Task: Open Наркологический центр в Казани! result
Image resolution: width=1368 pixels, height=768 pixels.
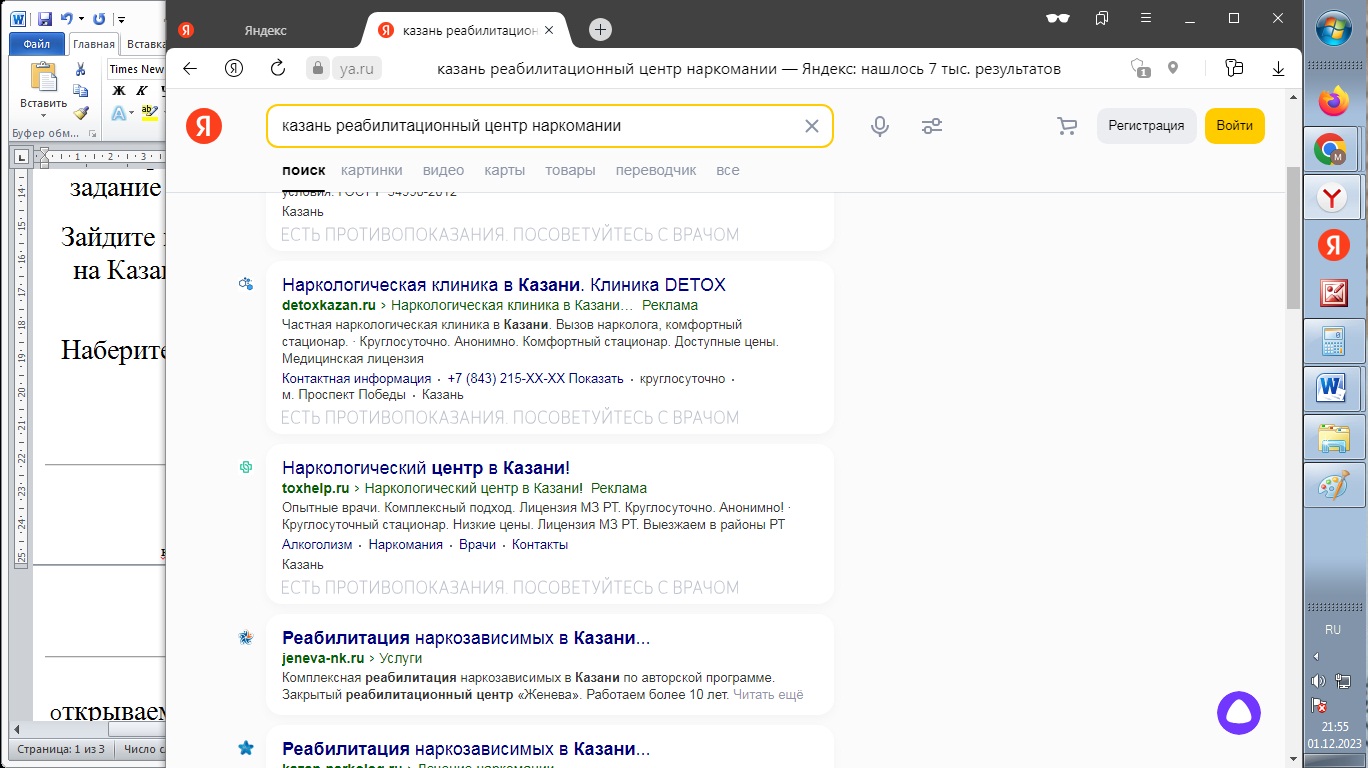Action: click(x=426, y=468)
